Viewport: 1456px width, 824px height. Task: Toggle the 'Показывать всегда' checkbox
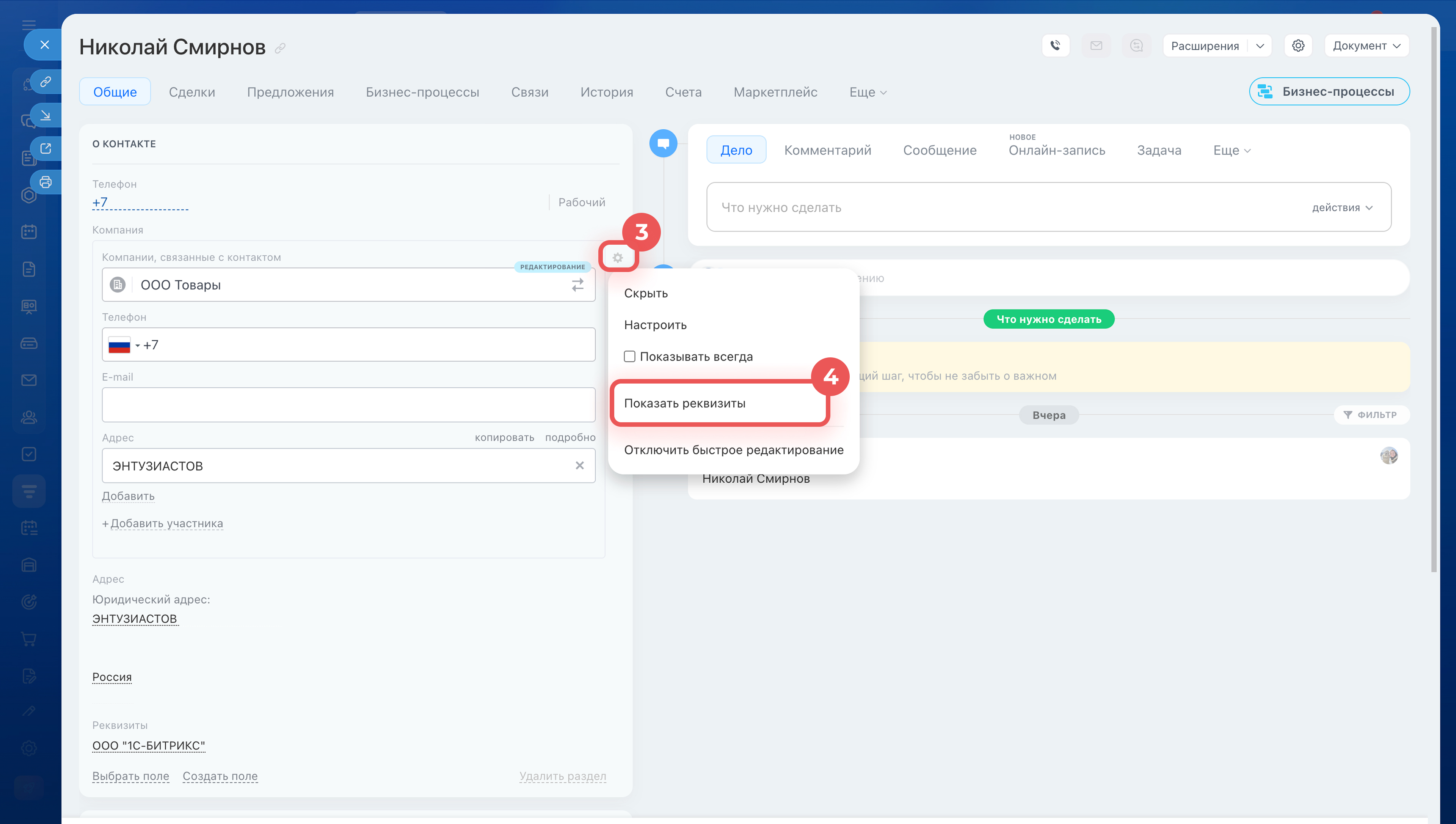pyautogui.click(x=629, y=357)
